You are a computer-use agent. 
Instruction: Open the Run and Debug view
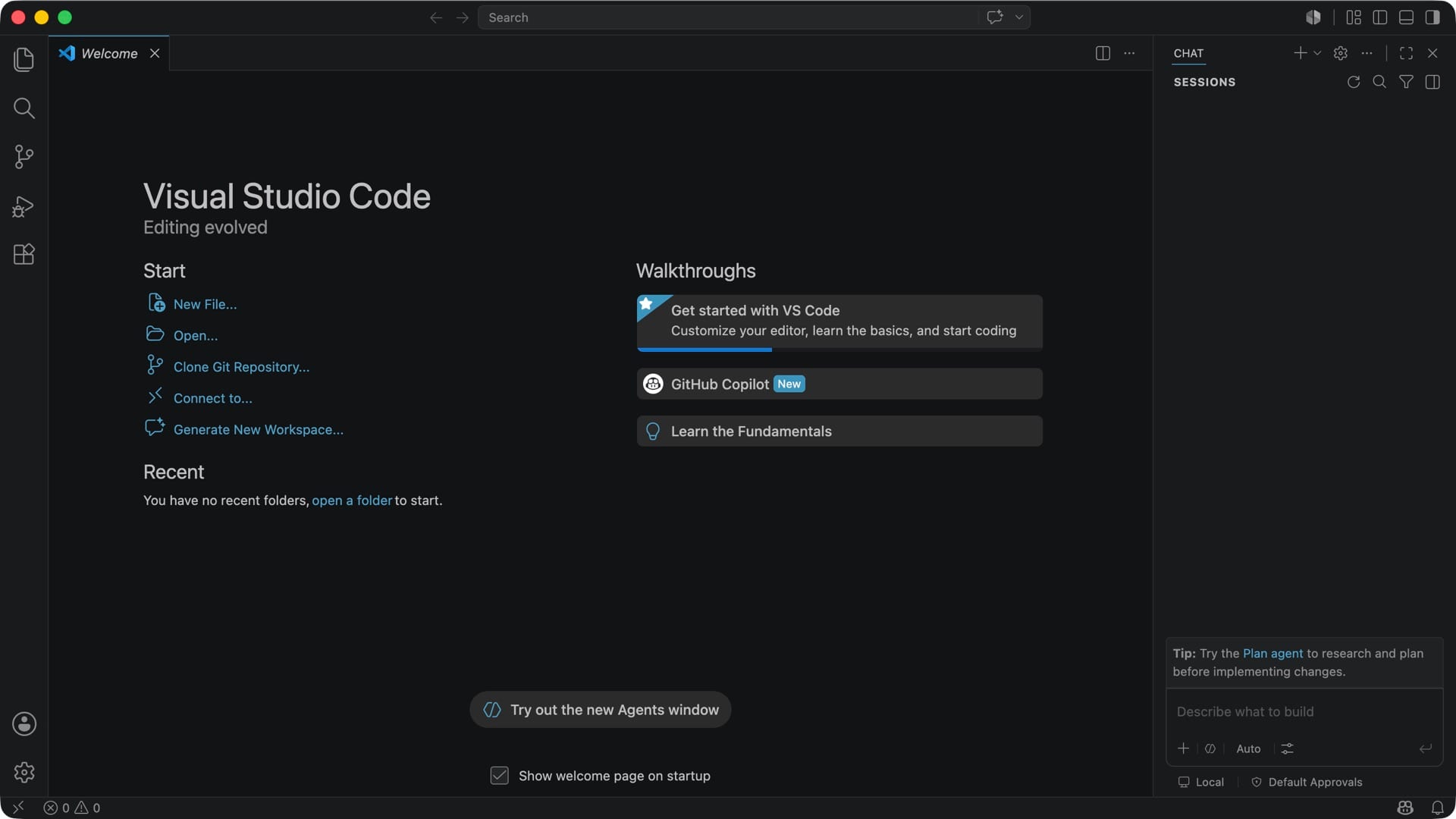[x=24, y=206]
